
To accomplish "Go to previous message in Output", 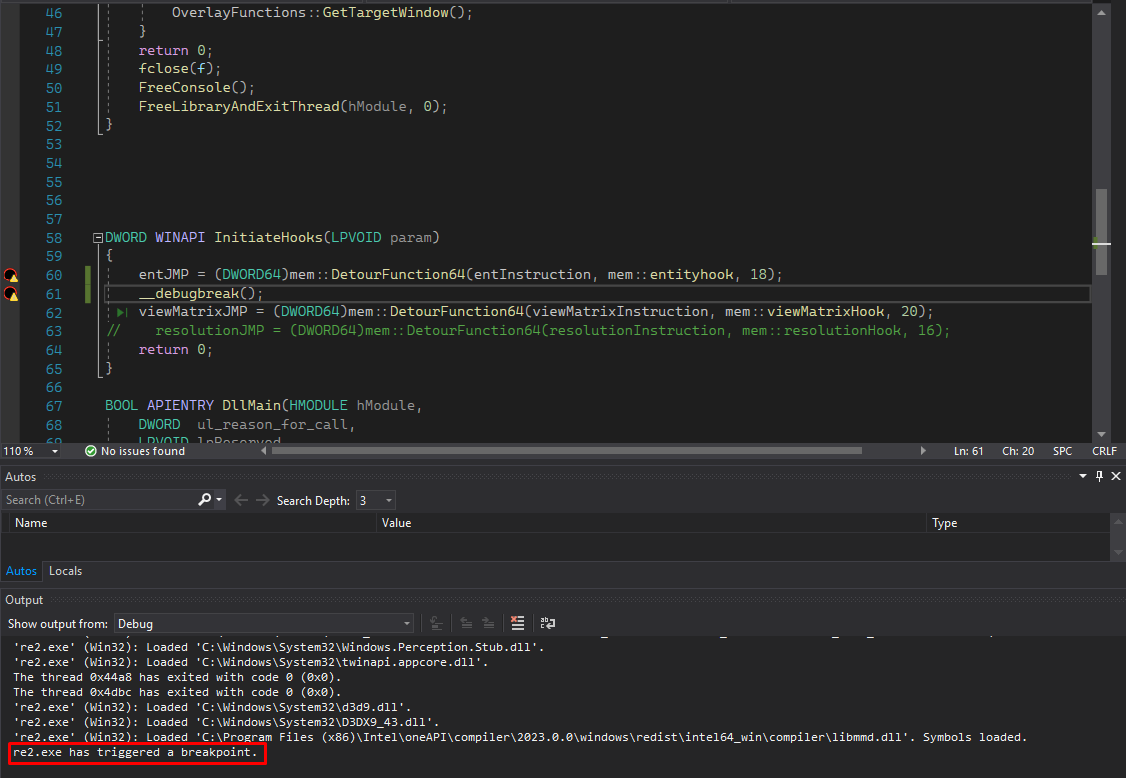I will pyautogui.click(x=466, y=623).
